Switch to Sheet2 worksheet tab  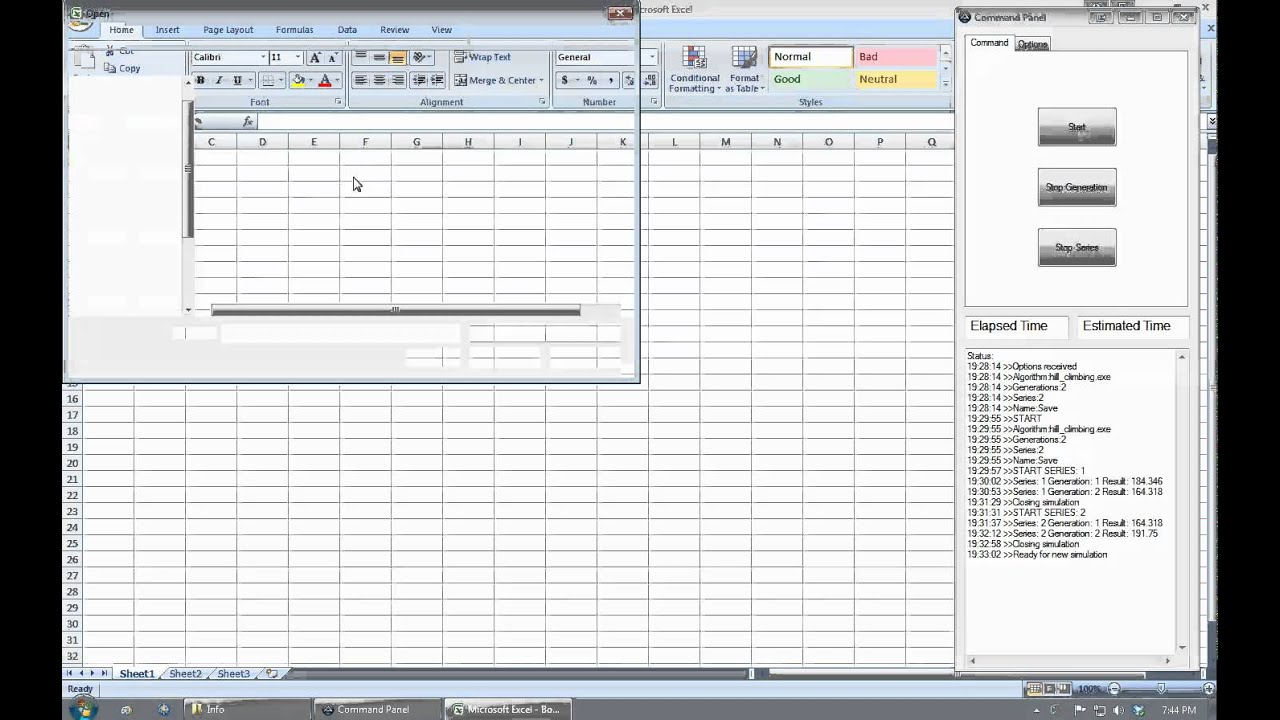pyautogui.click(x=184, y=674)
